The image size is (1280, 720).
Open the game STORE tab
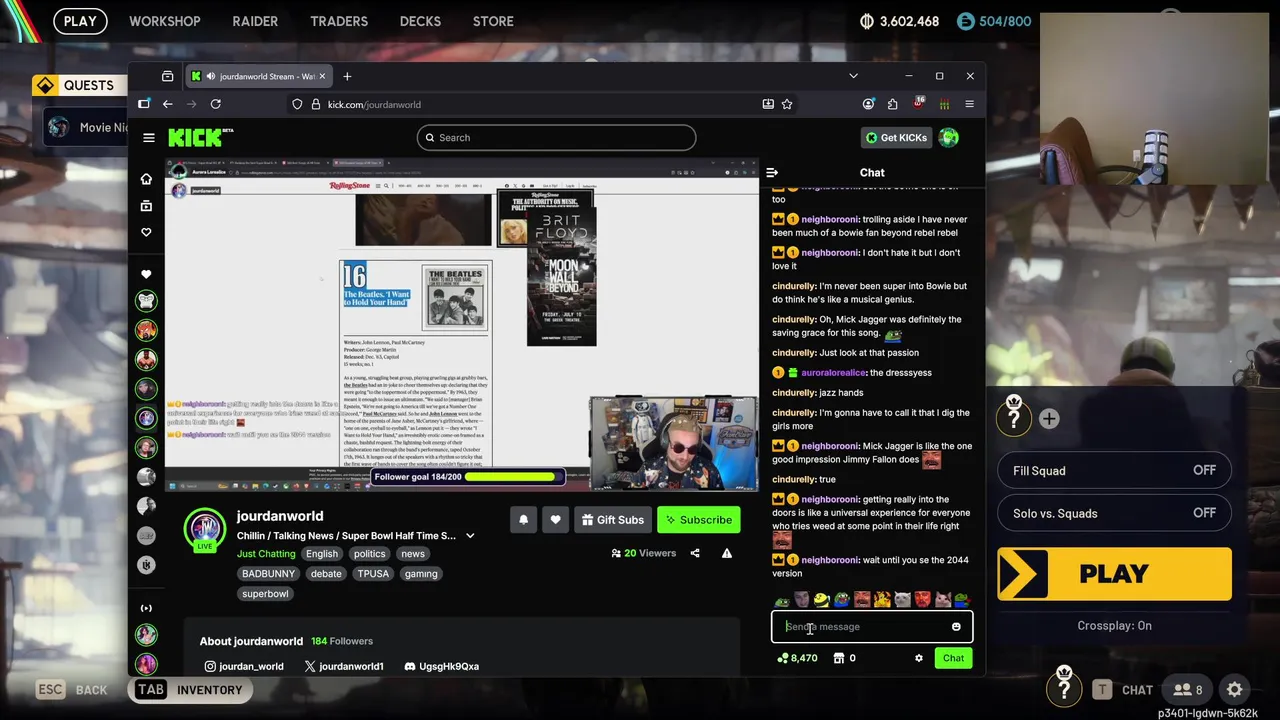(x=493, y=21)
